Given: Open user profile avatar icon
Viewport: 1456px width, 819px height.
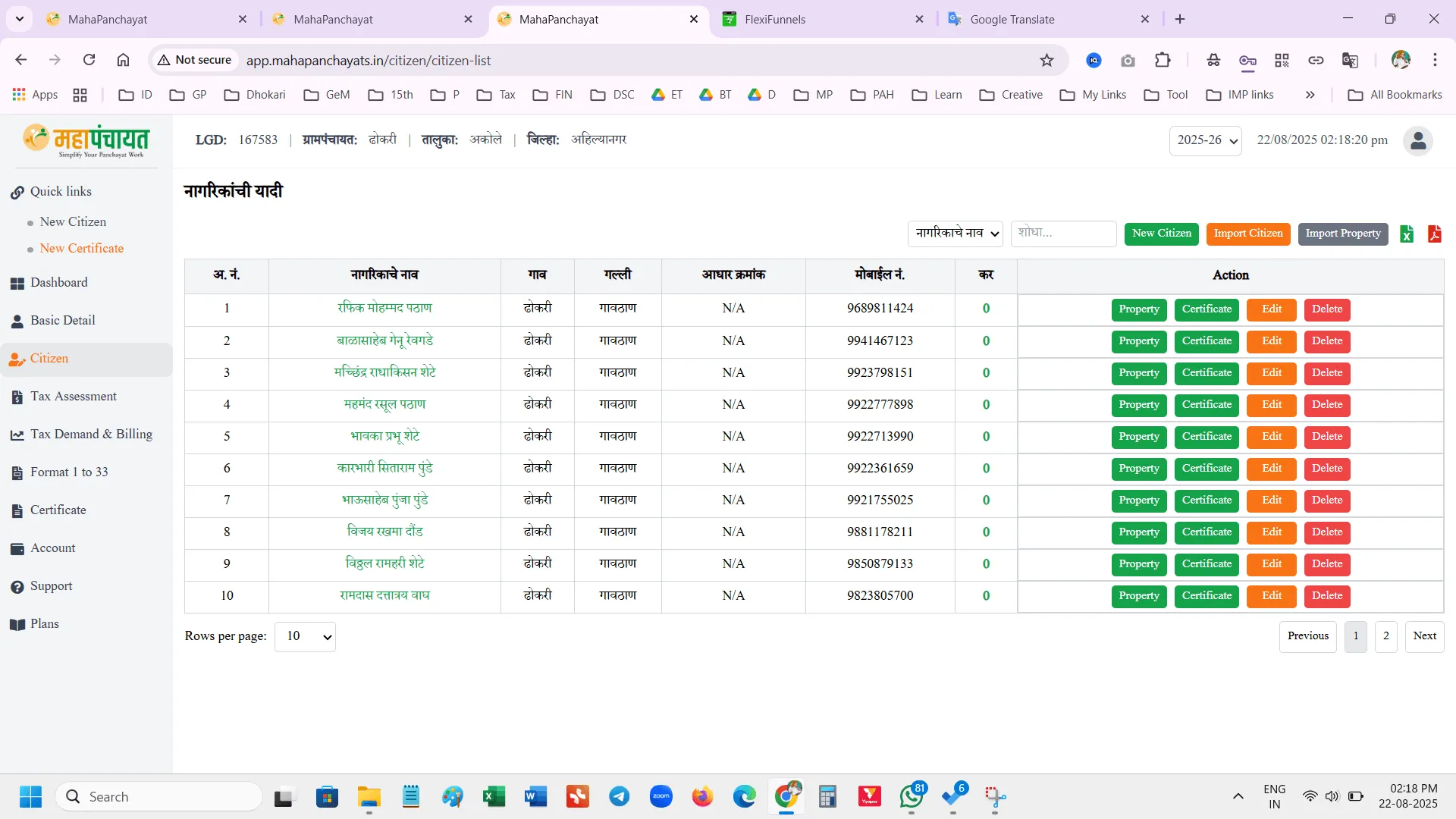Looking at the screenshot, I should click(x=1417, y=141).
